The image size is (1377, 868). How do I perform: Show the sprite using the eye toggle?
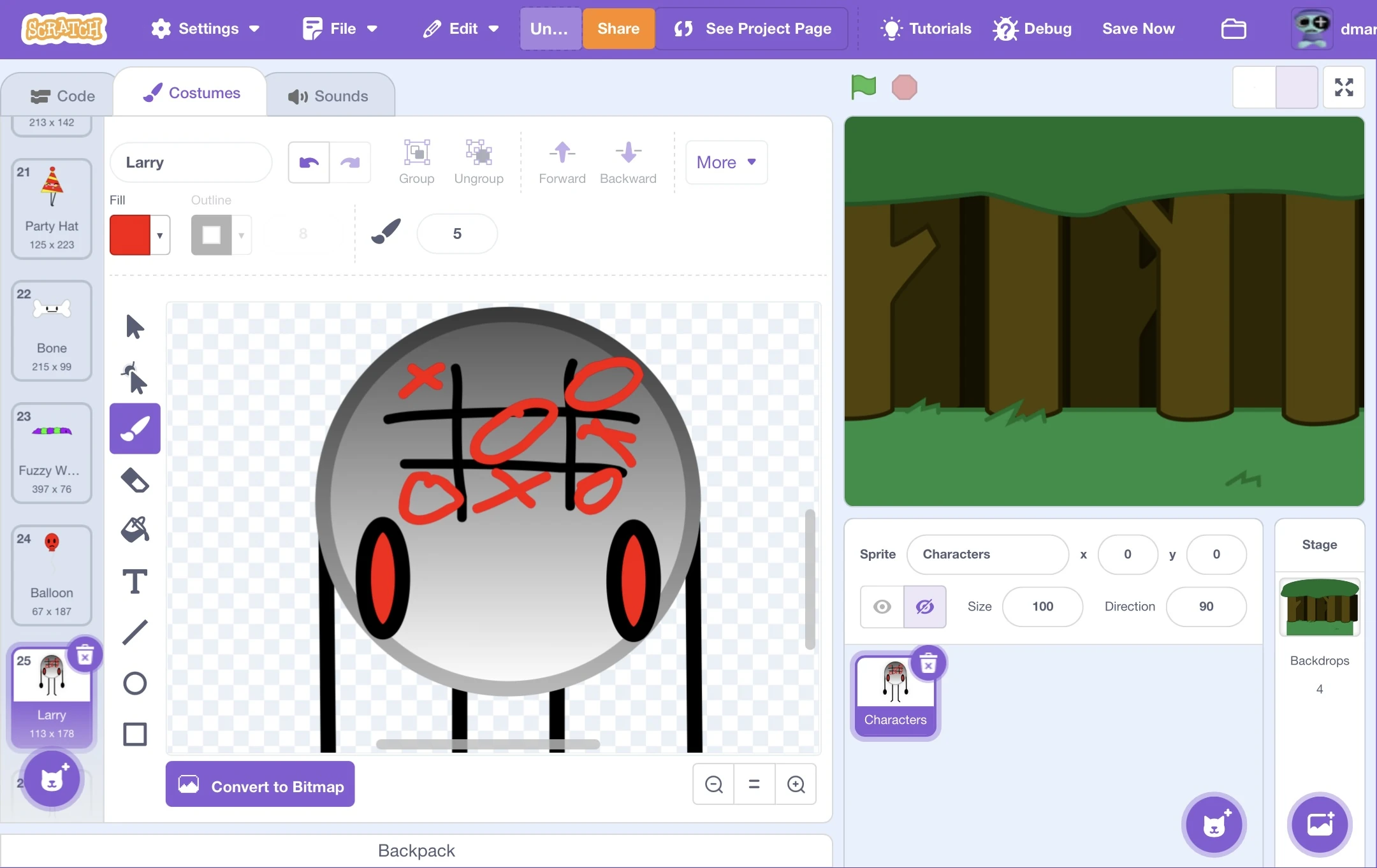[882, 607]
